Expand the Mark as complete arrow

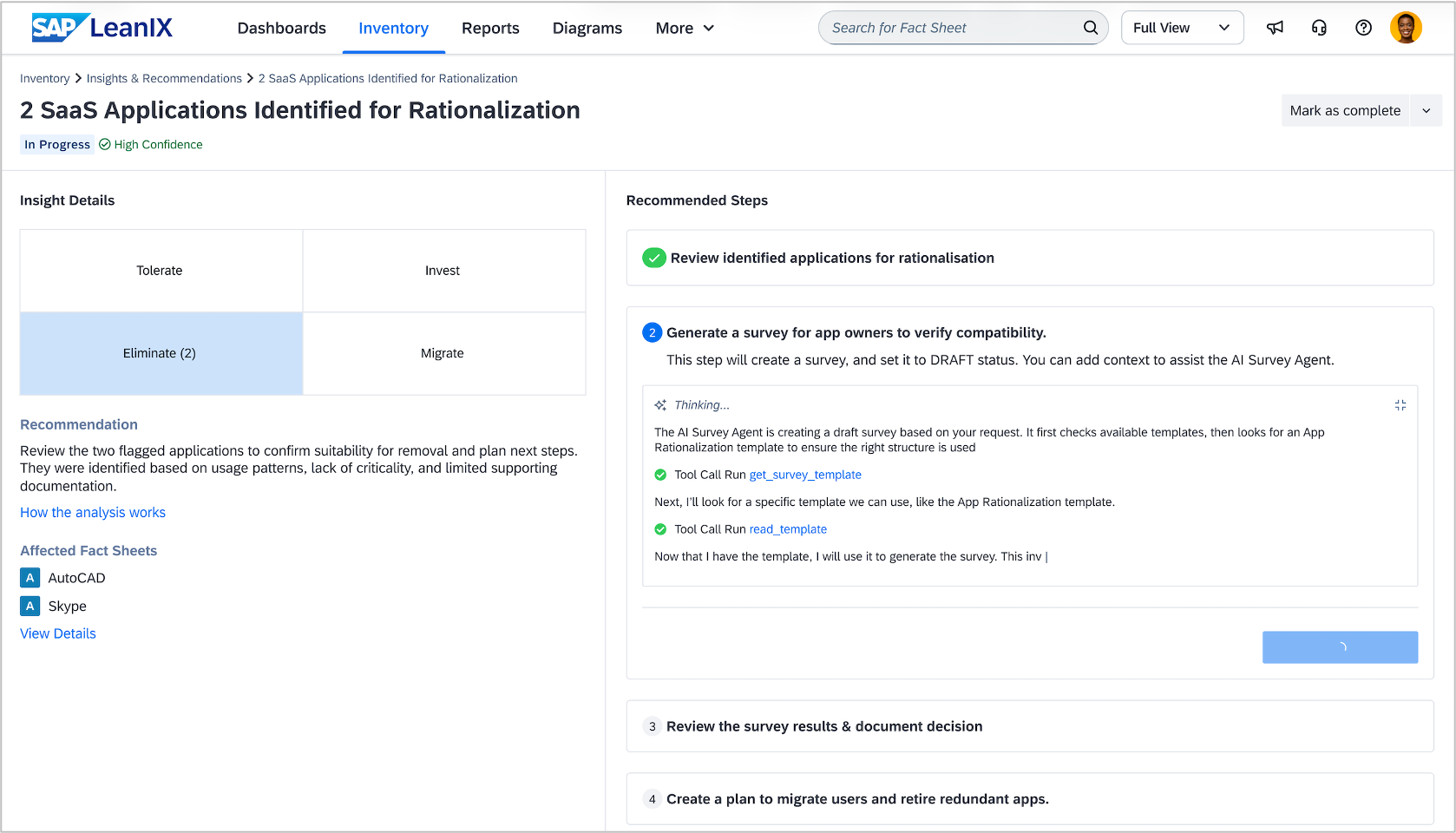(1426, 110)
